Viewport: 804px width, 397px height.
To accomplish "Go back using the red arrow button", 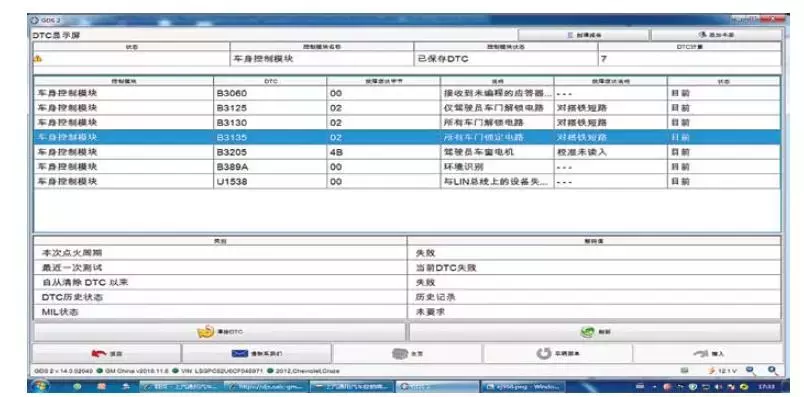I will tap(107, 353).
